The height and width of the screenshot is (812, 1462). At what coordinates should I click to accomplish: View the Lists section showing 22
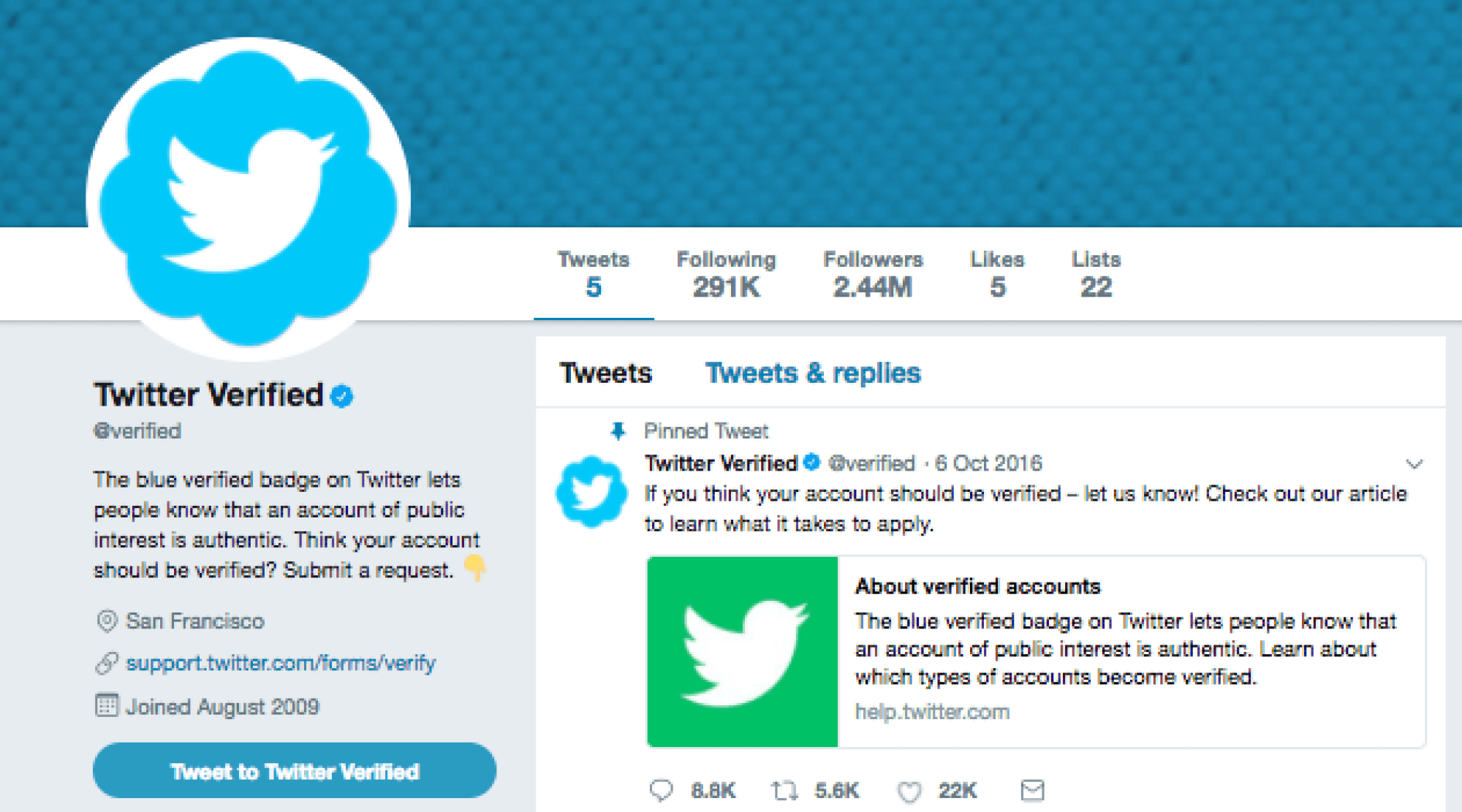1095,274
